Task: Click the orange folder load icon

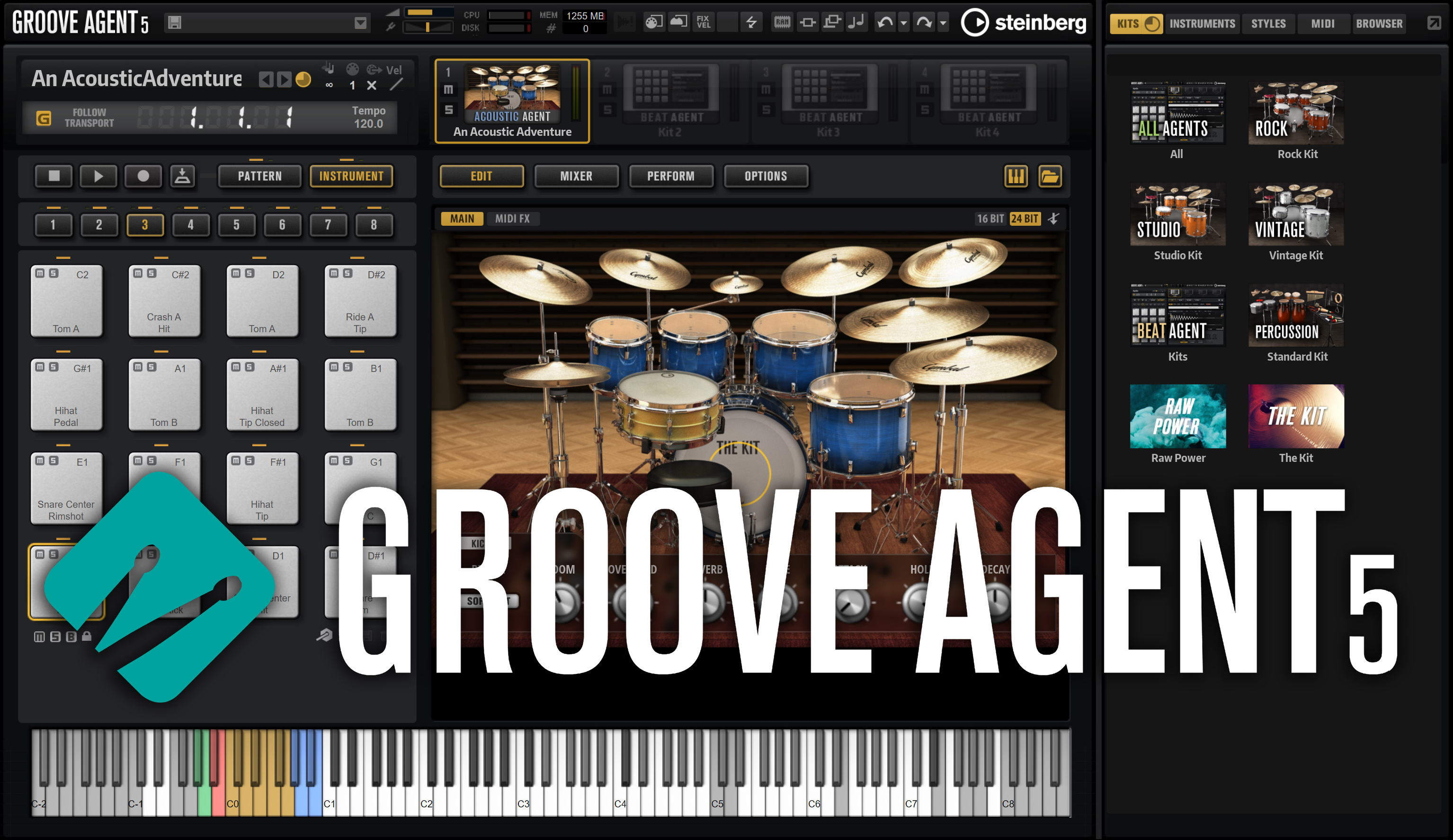Action: (1050, 176)
